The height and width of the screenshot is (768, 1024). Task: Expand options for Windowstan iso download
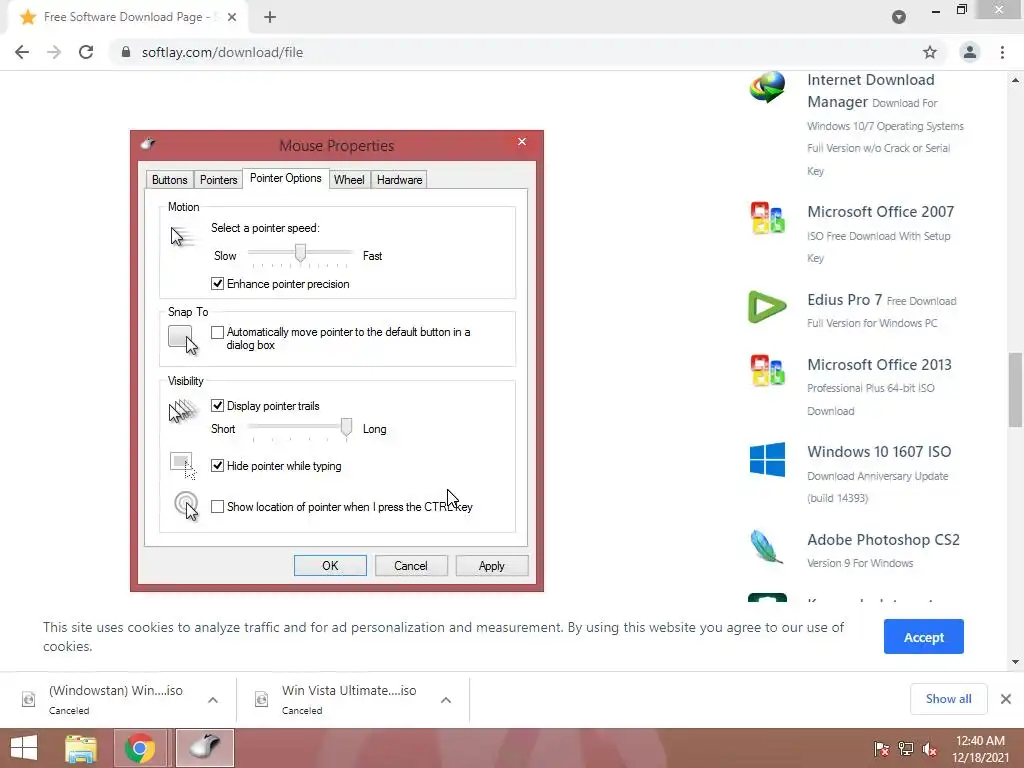[213, 700]
